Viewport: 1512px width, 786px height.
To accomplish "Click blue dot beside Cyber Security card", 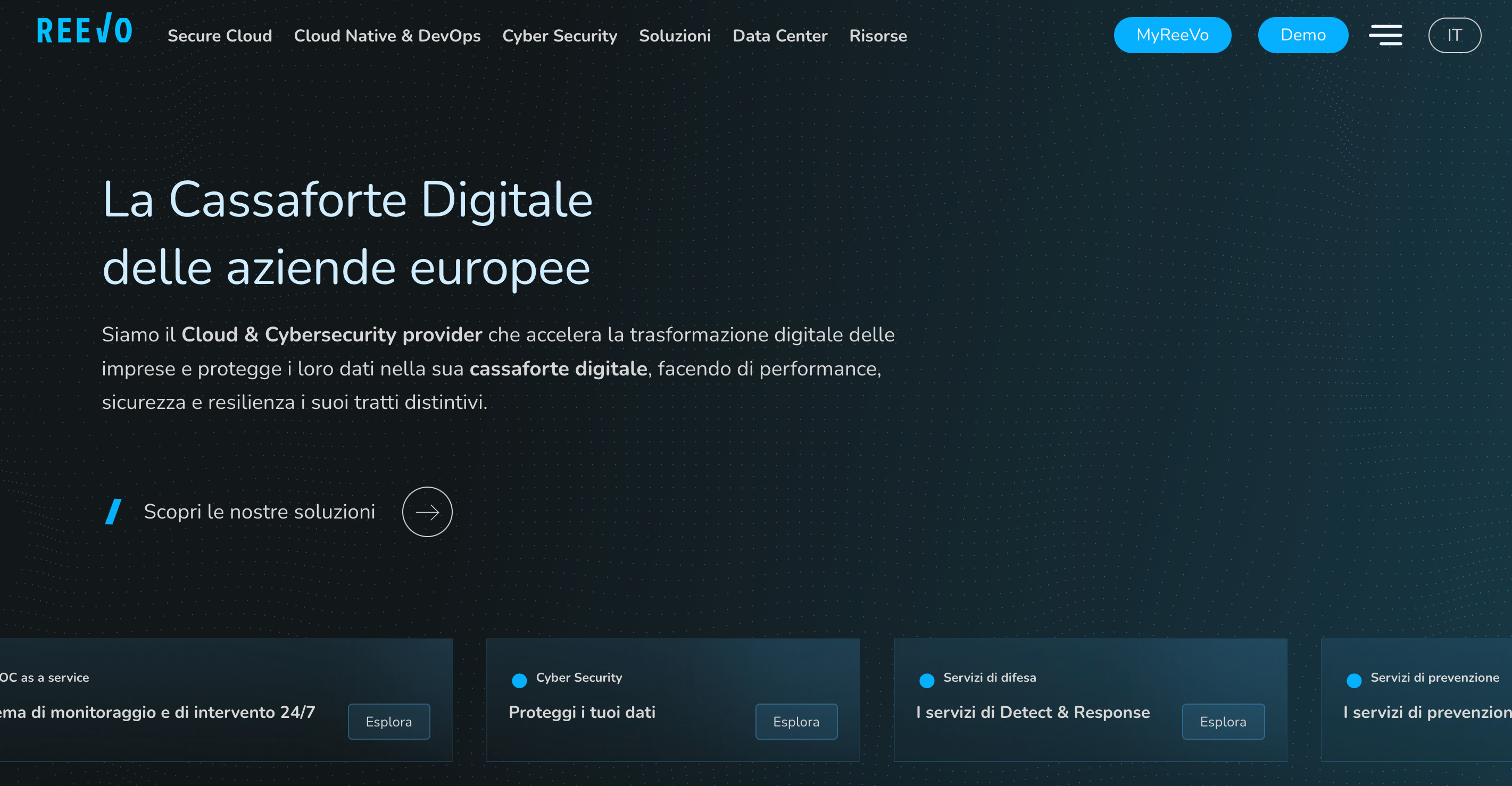I will (519, 680).
